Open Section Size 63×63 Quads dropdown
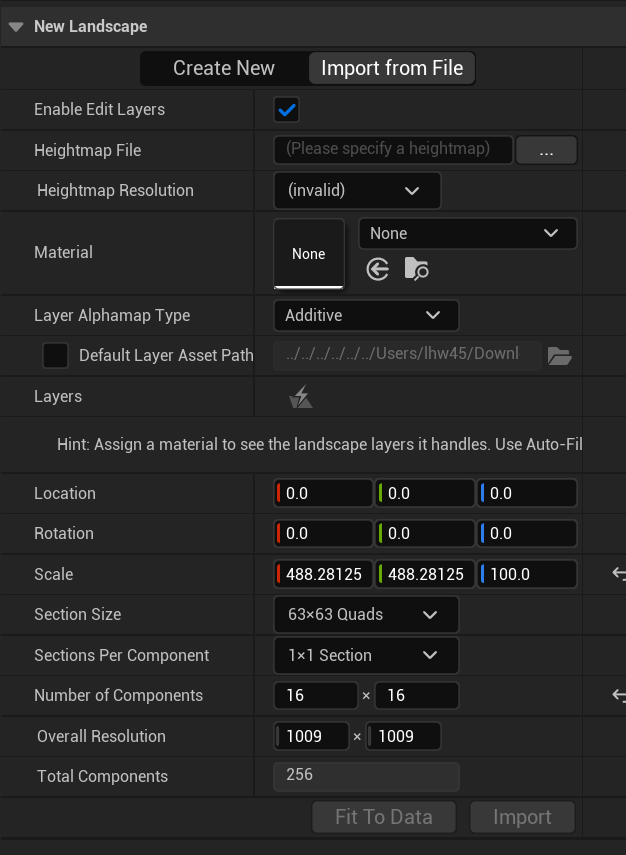 coord(366,615)
